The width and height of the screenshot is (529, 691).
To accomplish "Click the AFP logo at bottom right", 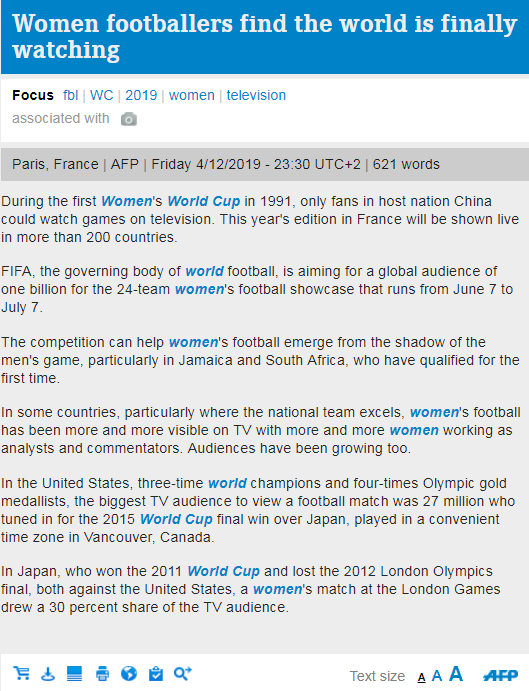I will (500, 675).
